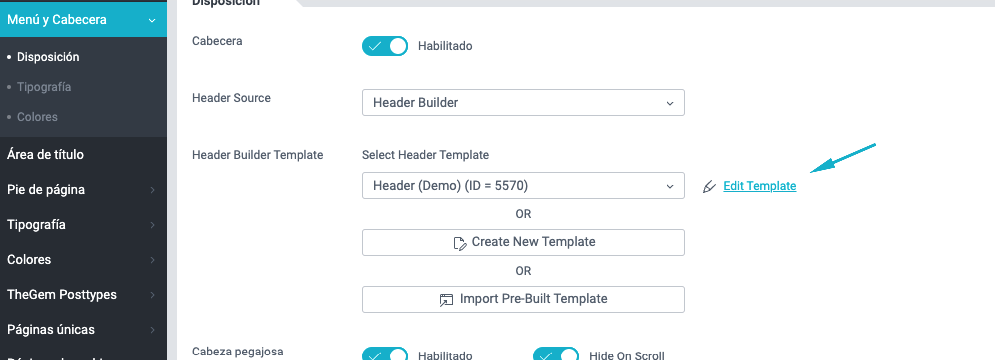Disable the Cabeza pegajosa switch
995x360 pixels.
pyautogui.click(x=385, y=354)
